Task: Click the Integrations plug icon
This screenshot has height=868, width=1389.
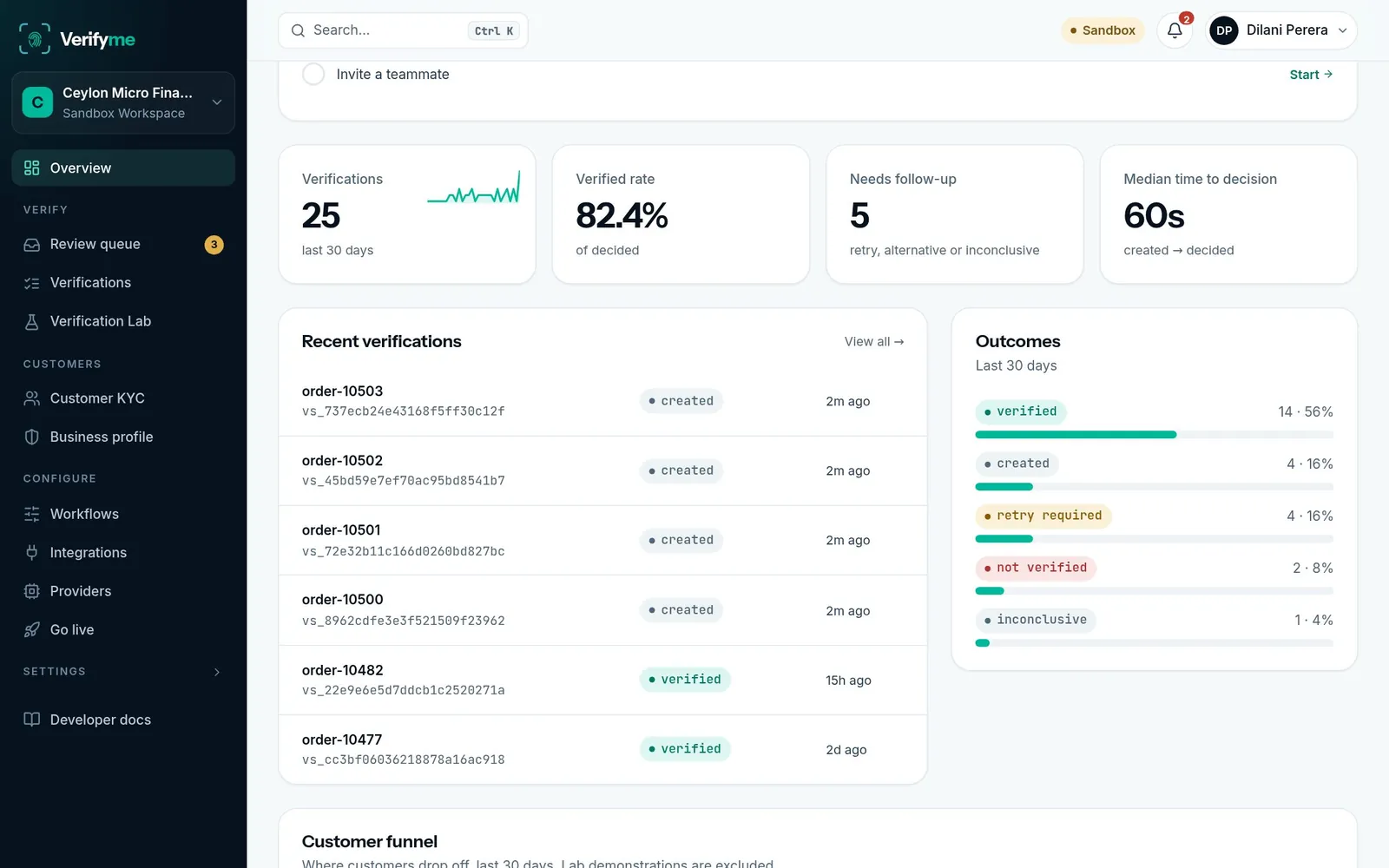Action: tap(32, 552)
